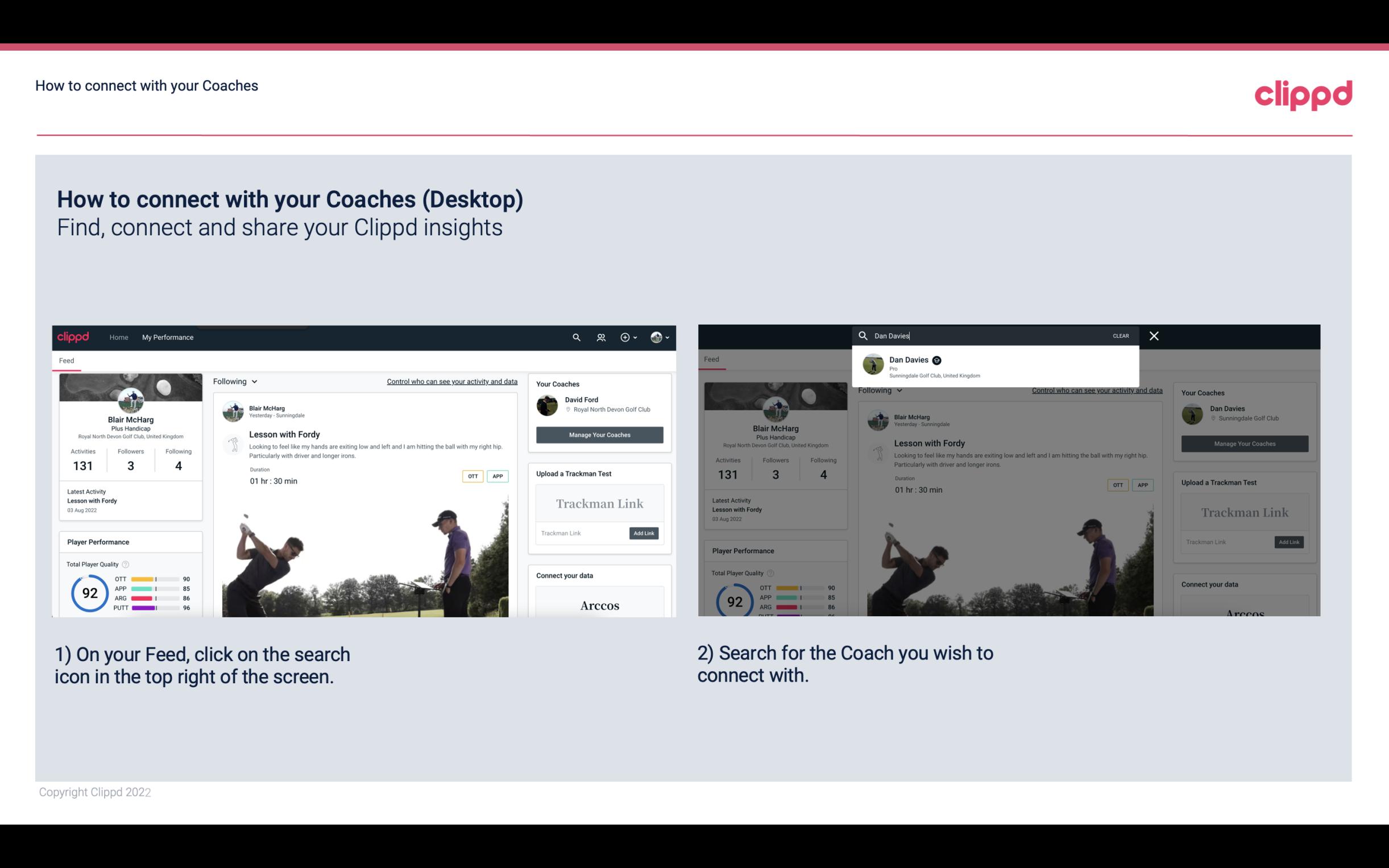Click Manage Your Coaches button
The image size is (1389, 868).
[598, 434]
